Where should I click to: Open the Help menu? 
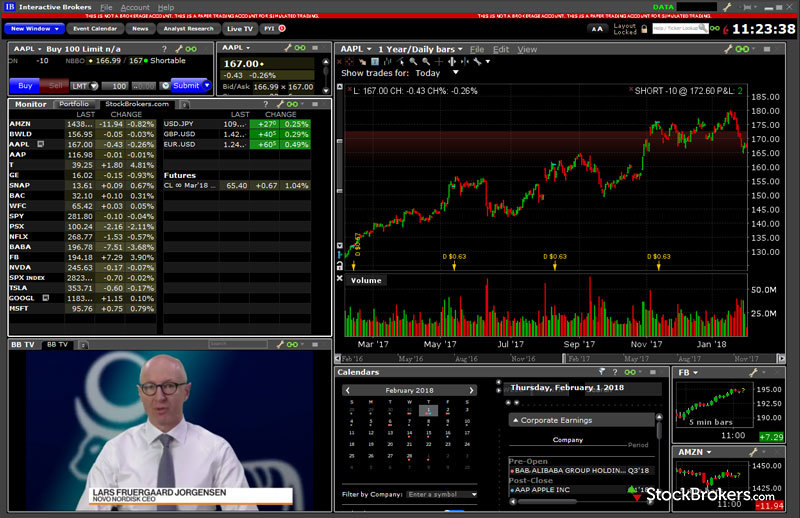(x=166, y=8)
